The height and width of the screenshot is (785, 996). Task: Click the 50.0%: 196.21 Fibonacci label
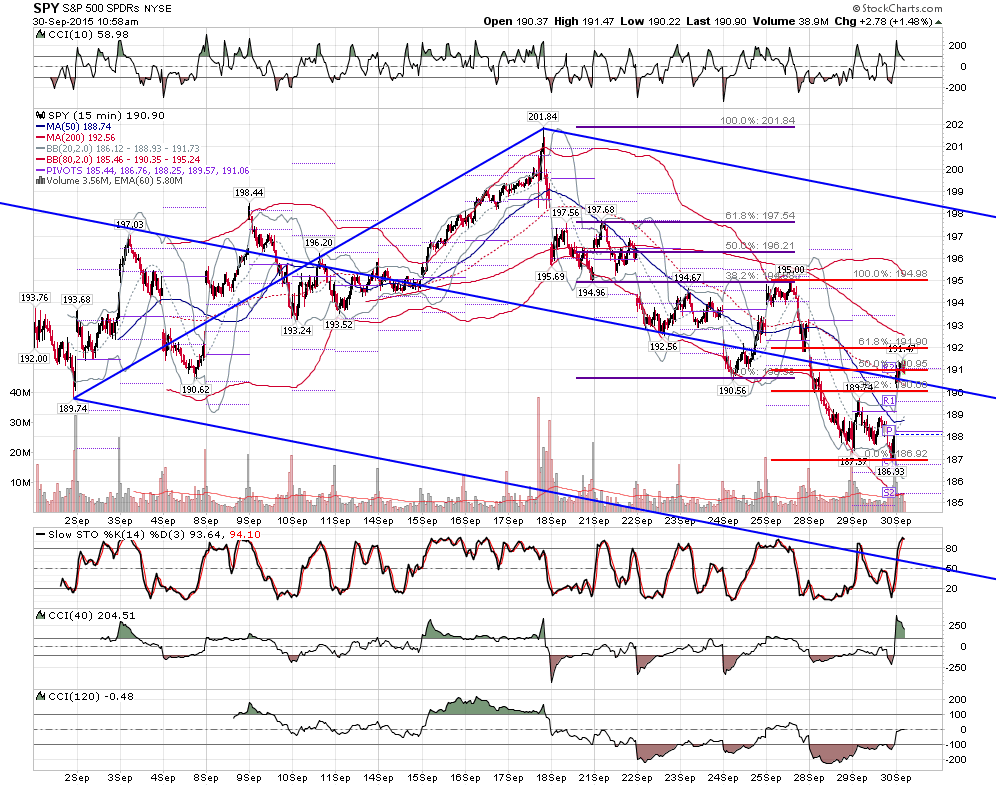(760, 246)
